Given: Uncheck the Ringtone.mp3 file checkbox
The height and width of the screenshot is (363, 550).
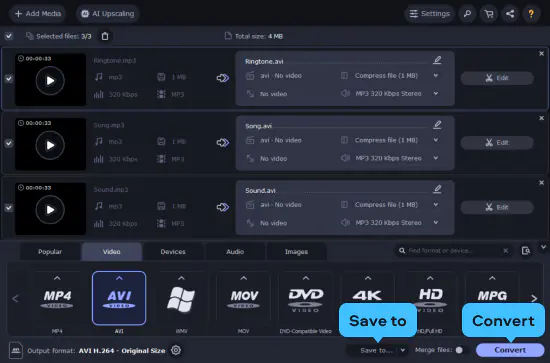Looking at the screenshot, I should (x=9, y=79).
